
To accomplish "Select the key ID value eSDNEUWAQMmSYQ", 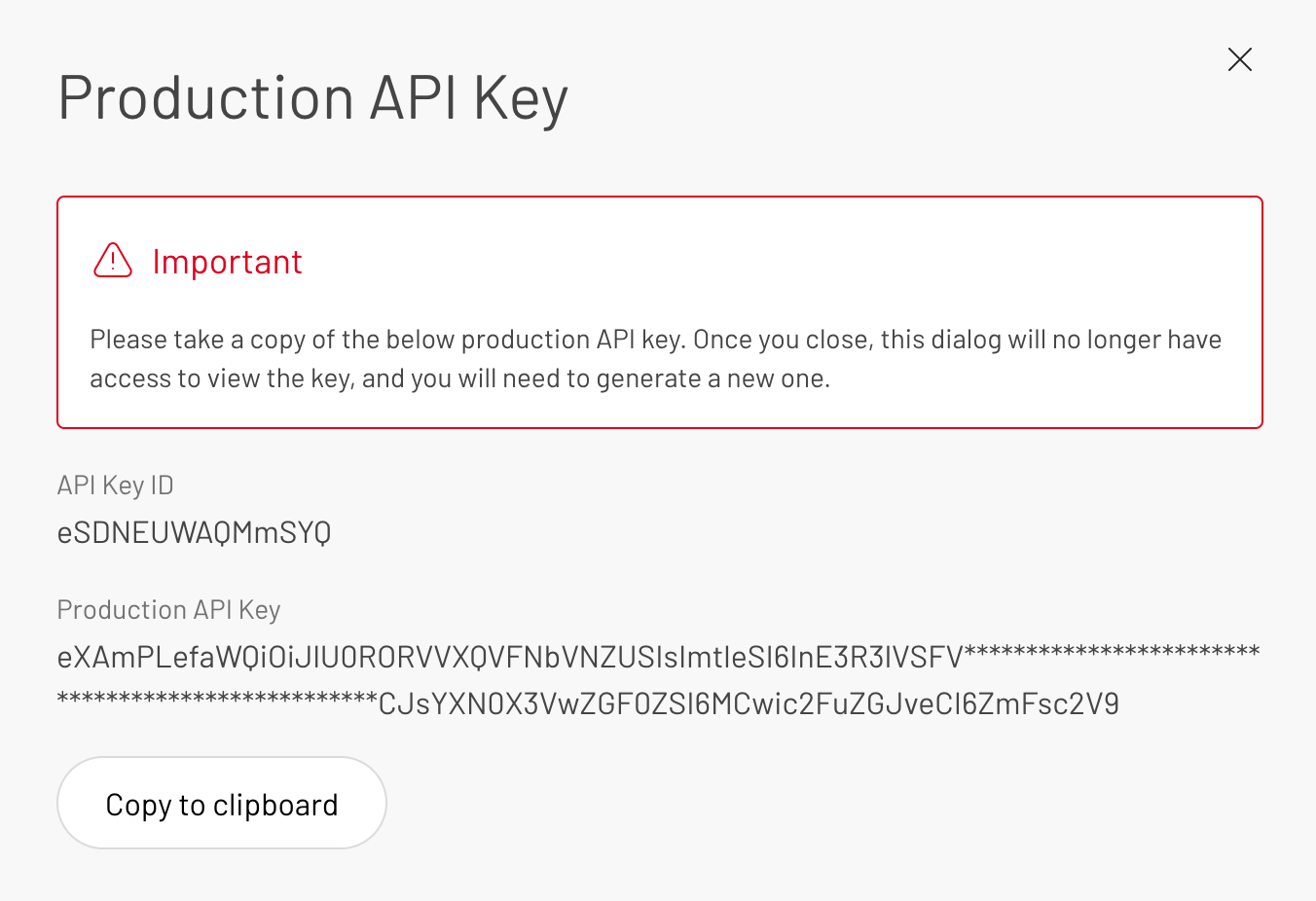I will click(194, 532).
